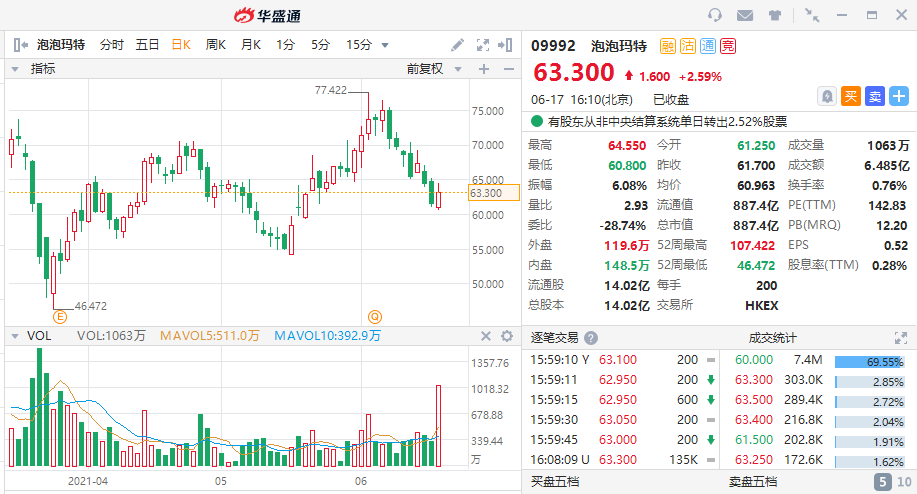Click the blue 卖 sell button
Screen dimensions: 917x494
[x=875, y=96]
